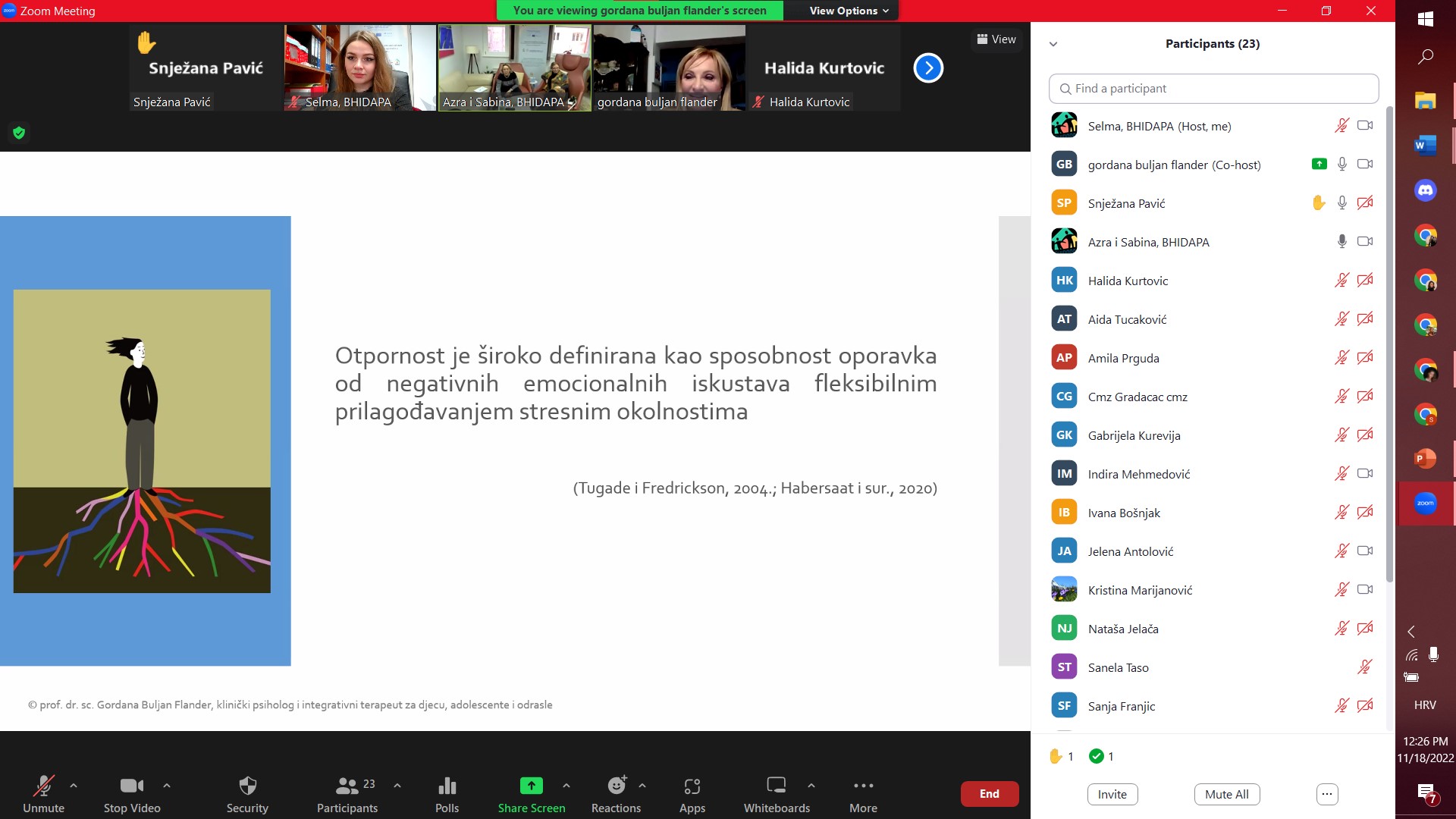Show next video thumbnails with blue arrow
The height and width of the screenshot is (819, 1456).
928,68
